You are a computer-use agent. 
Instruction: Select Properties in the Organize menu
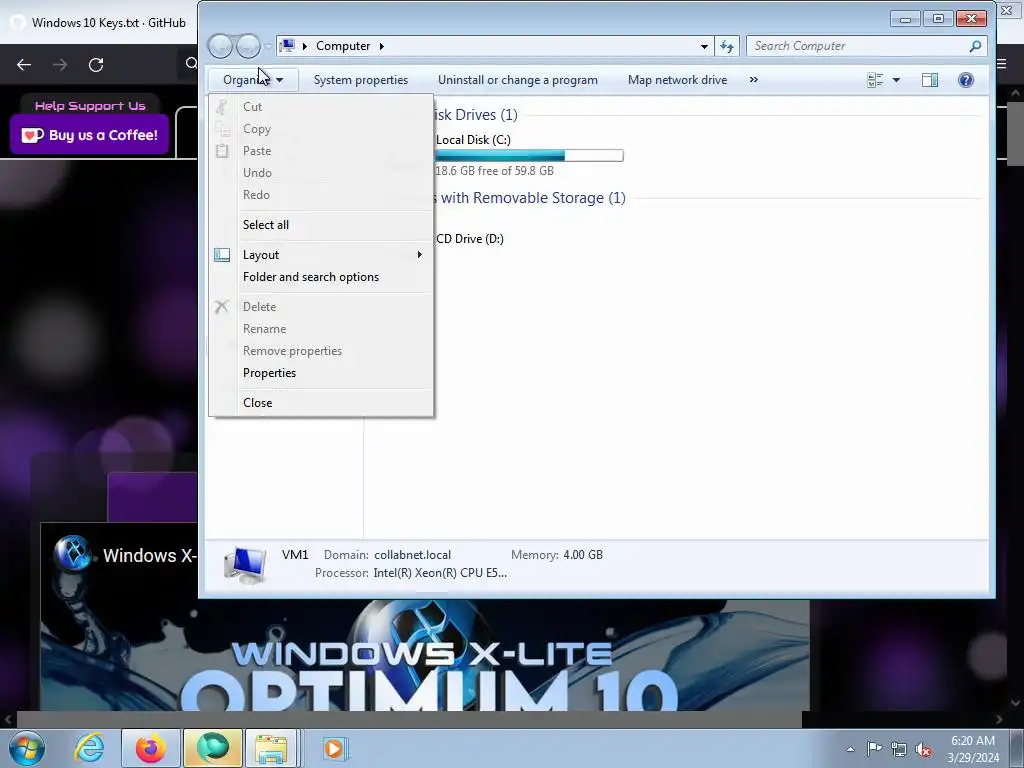(269, 373)
